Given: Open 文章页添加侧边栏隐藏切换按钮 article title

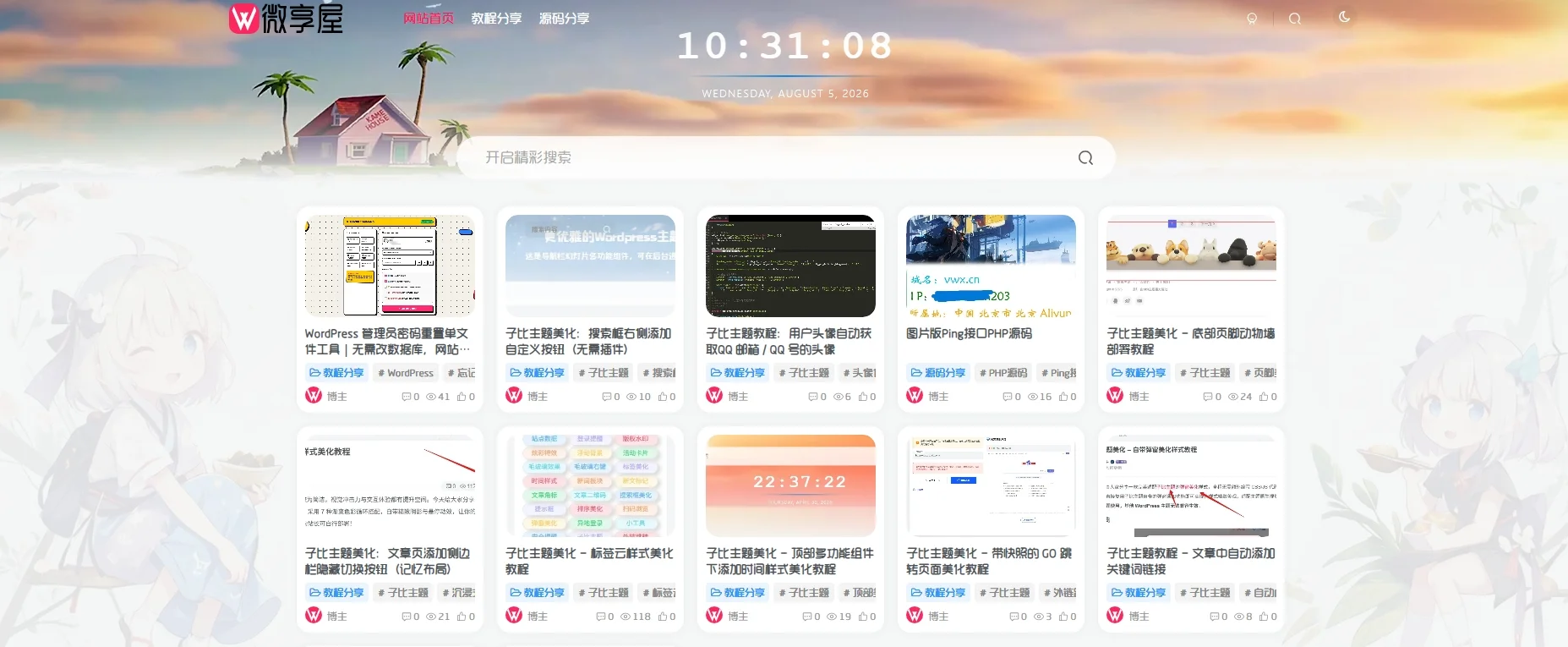Looking at the screenshot, I should tap(387, 561).
